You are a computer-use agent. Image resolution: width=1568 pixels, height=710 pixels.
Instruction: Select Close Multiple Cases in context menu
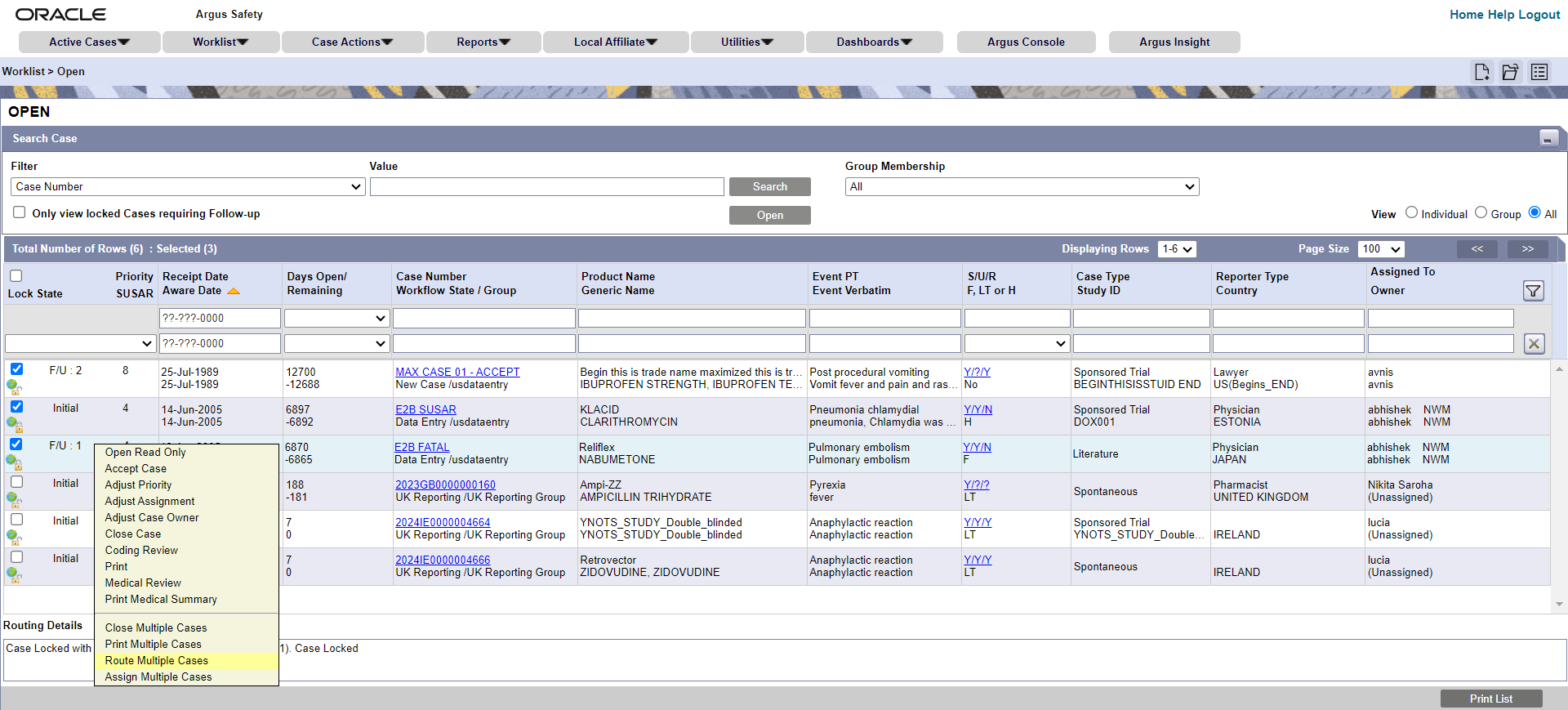(x=186, y=628)
